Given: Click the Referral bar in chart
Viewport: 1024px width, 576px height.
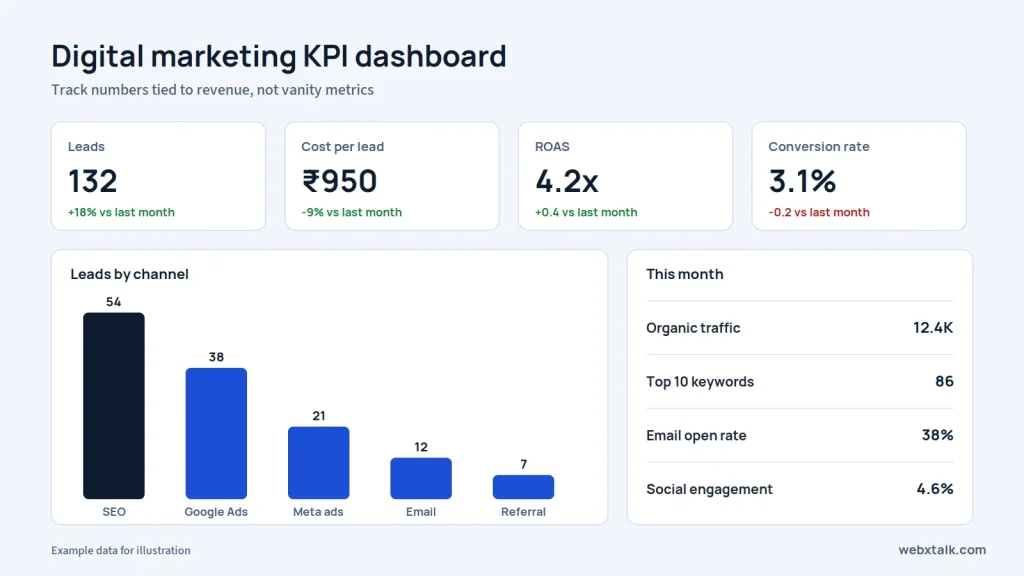Looking at the screenshot, I should pos(523,487).
